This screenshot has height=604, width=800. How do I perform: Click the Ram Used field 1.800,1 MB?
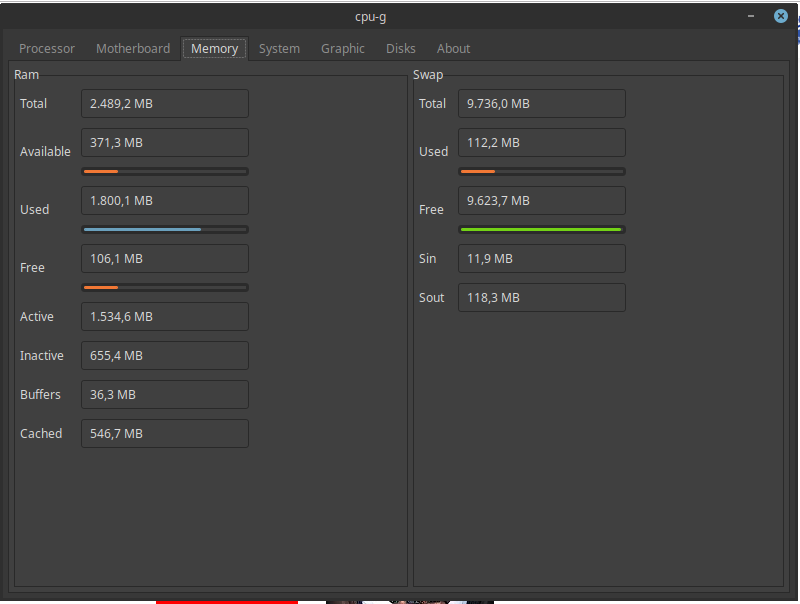coord(165,200)
